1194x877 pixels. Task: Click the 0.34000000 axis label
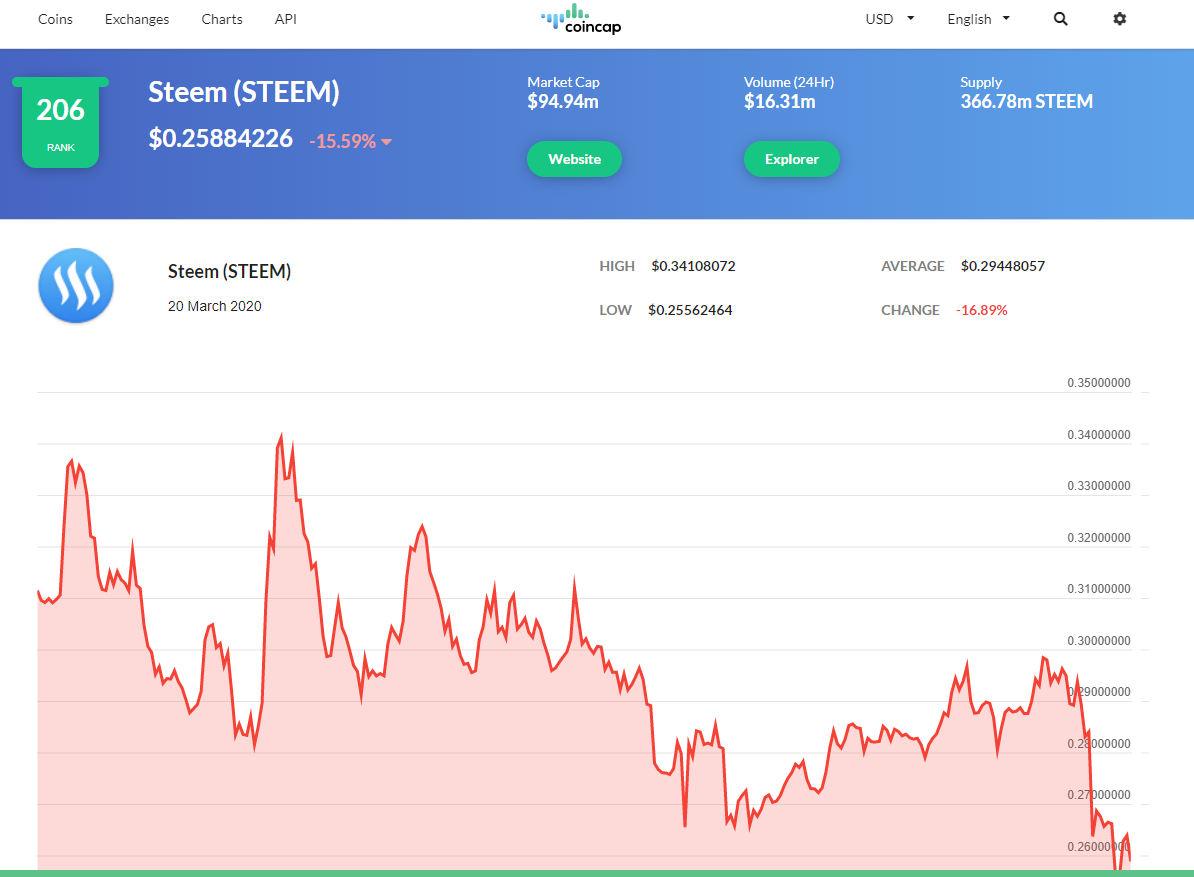click(1099, 435)
